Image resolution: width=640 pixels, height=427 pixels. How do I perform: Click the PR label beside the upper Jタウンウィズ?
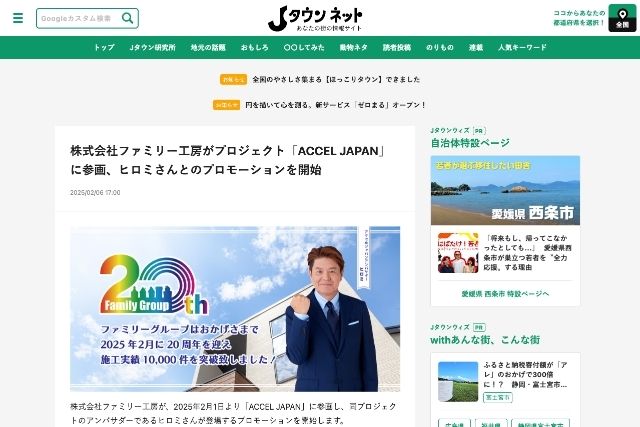(478, 131)
